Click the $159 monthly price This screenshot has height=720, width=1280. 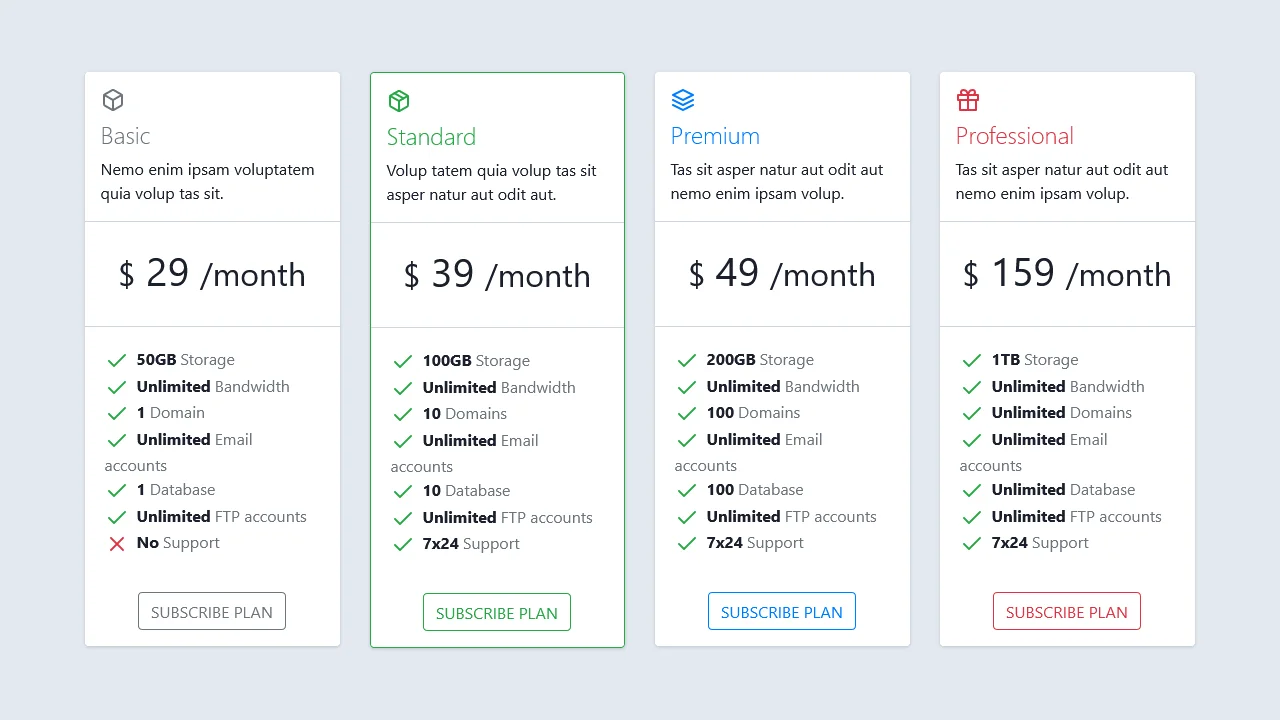point(1066,274)
